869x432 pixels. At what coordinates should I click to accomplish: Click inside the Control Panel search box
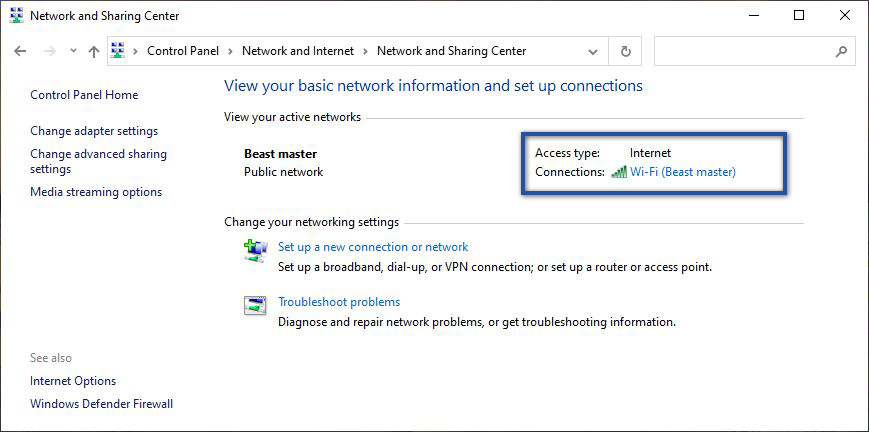pyautogui.click(x=745, y=51)
